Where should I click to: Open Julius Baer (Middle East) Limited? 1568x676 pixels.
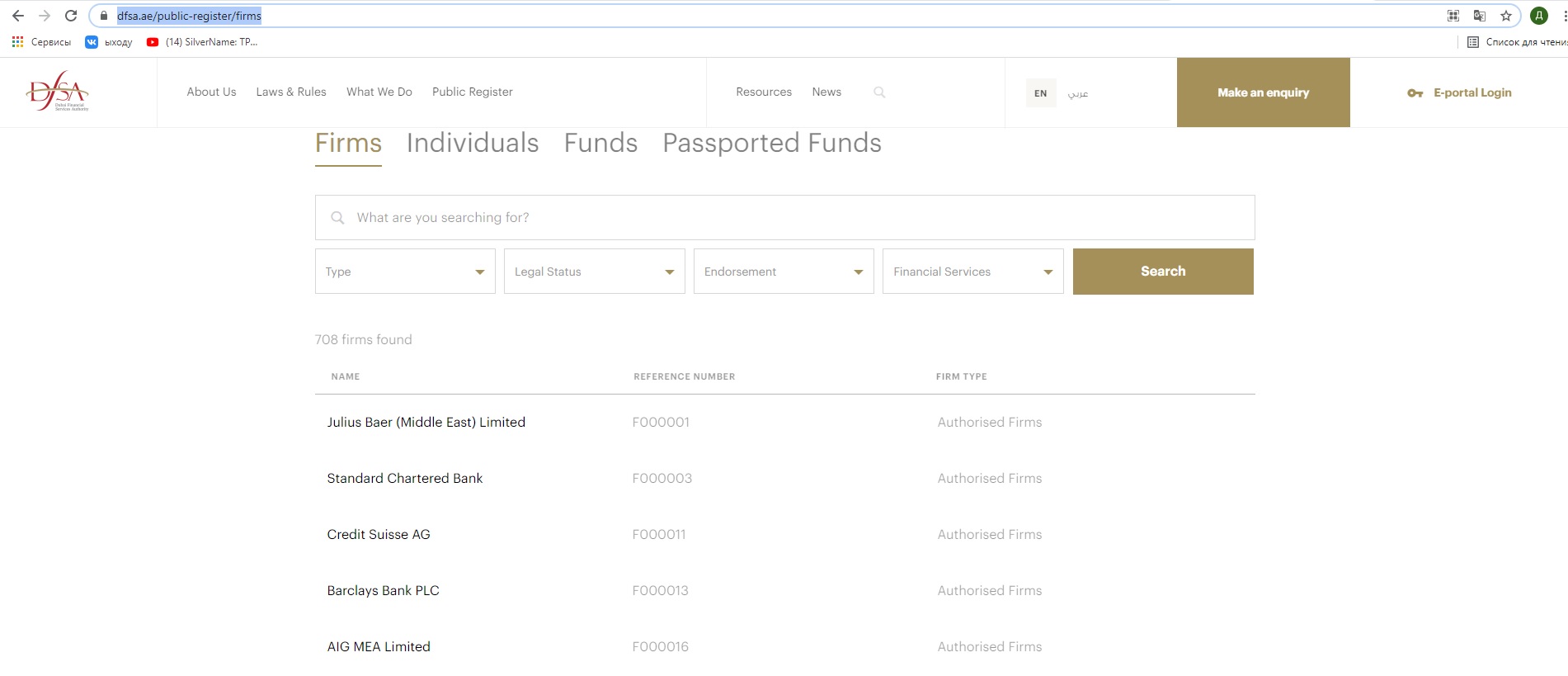(x=426, y=422)
